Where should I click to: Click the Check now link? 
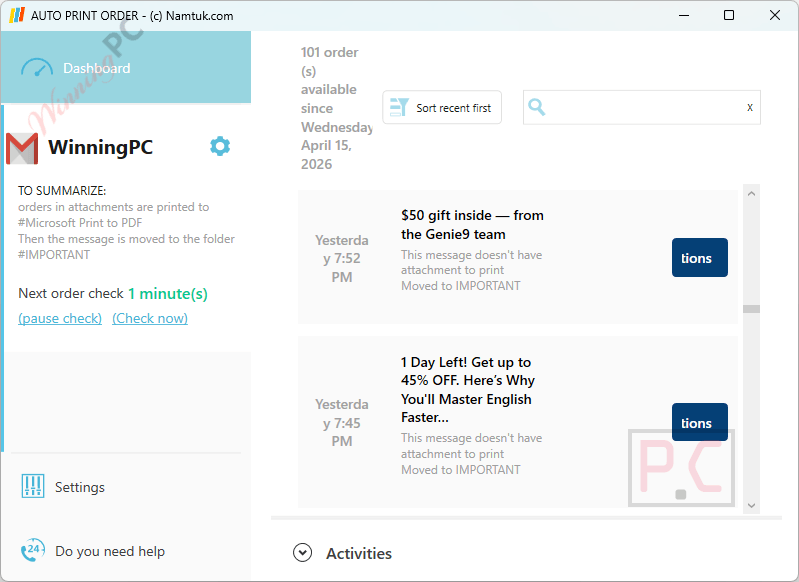[x=150, y=319]
